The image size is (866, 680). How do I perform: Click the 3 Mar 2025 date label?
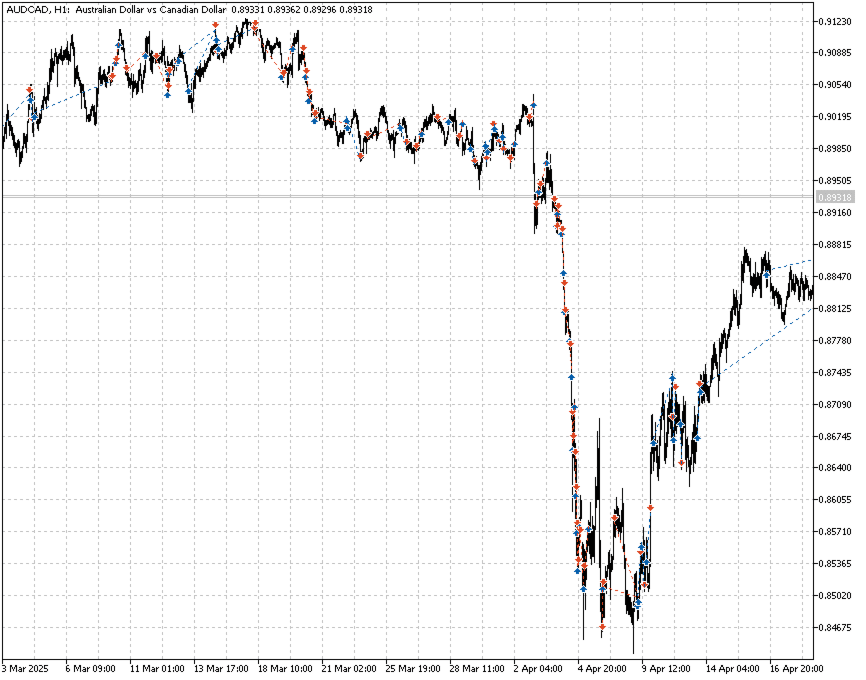(25, 668)
